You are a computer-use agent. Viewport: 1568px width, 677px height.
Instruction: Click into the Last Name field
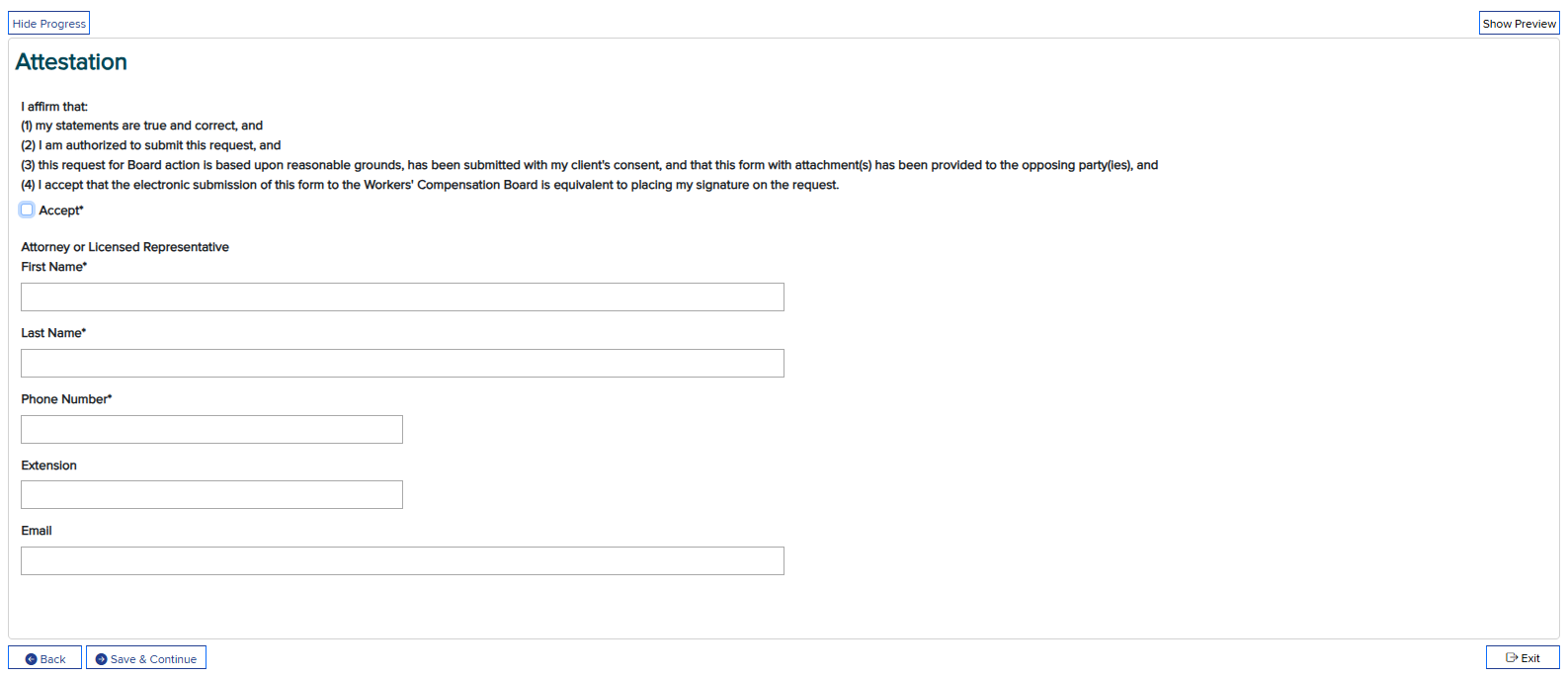click(x=402, y=364)
